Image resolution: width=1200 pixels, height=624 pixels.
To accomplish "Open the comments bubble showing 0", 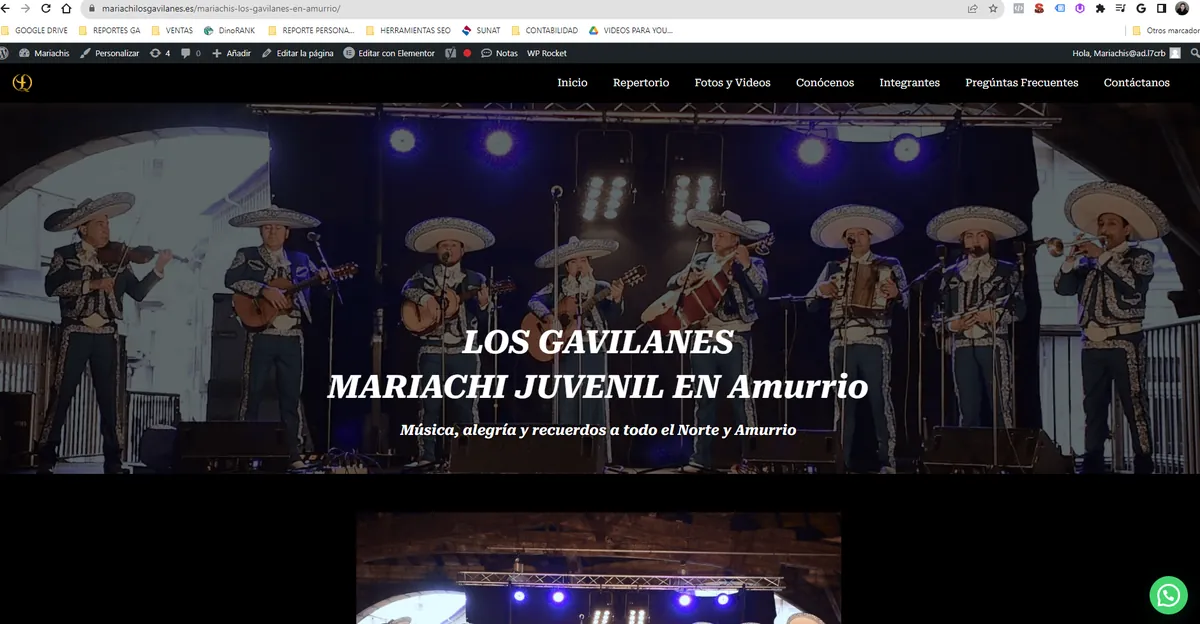I will [191, 53].
